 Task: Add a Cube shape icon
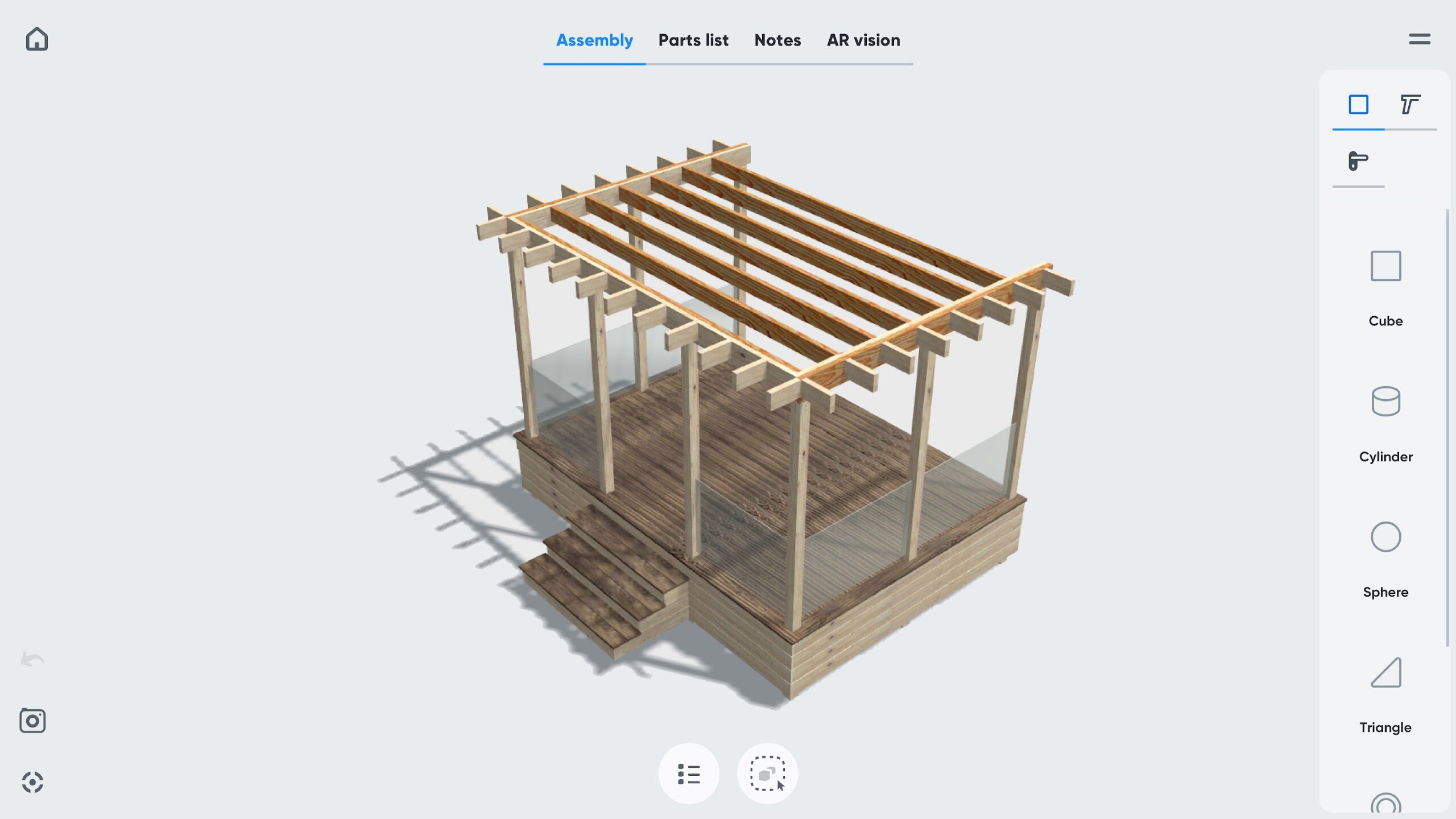tap(1385, 266)
